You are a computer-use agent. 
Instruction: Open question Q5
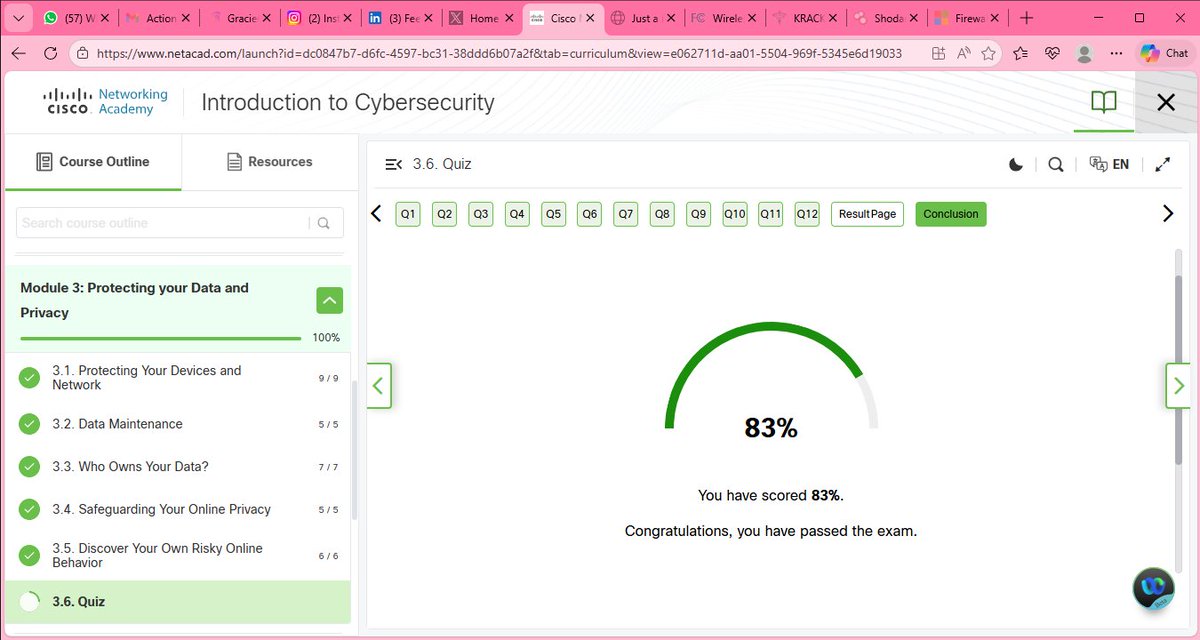click(554, 214)
